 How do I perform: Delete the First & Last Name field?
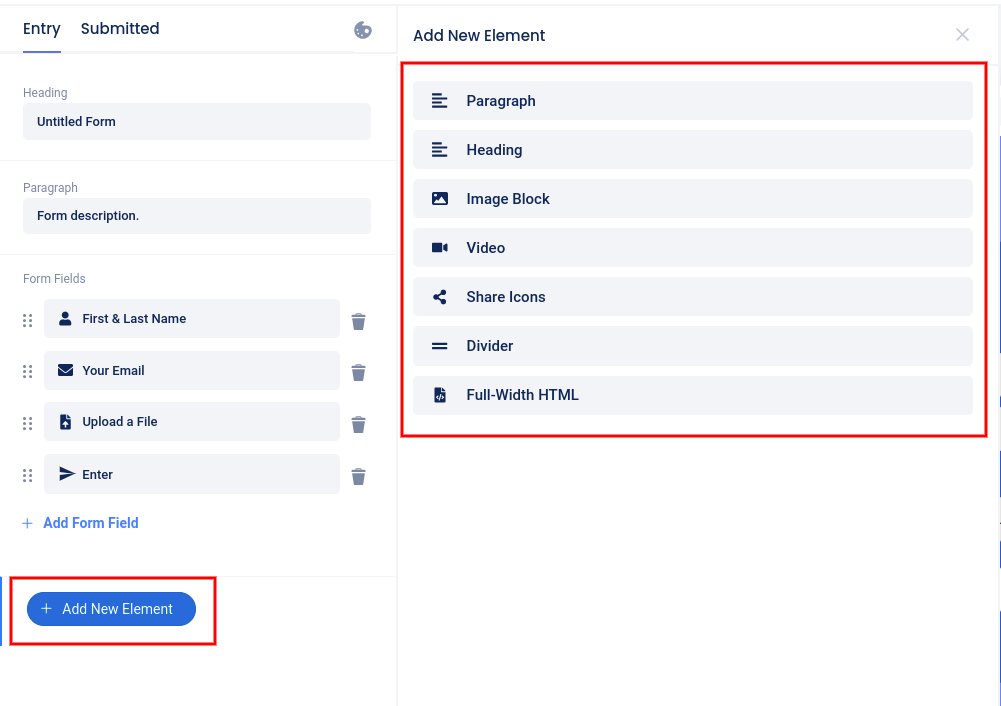(x=358, y=321)
